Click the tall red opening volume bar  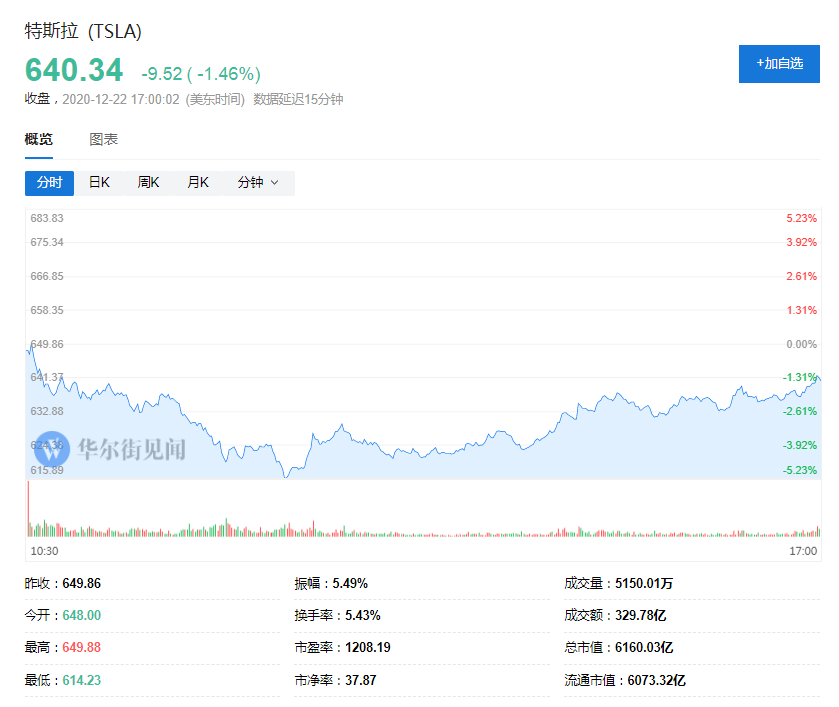pyautogui.click(x=29, y=510)
